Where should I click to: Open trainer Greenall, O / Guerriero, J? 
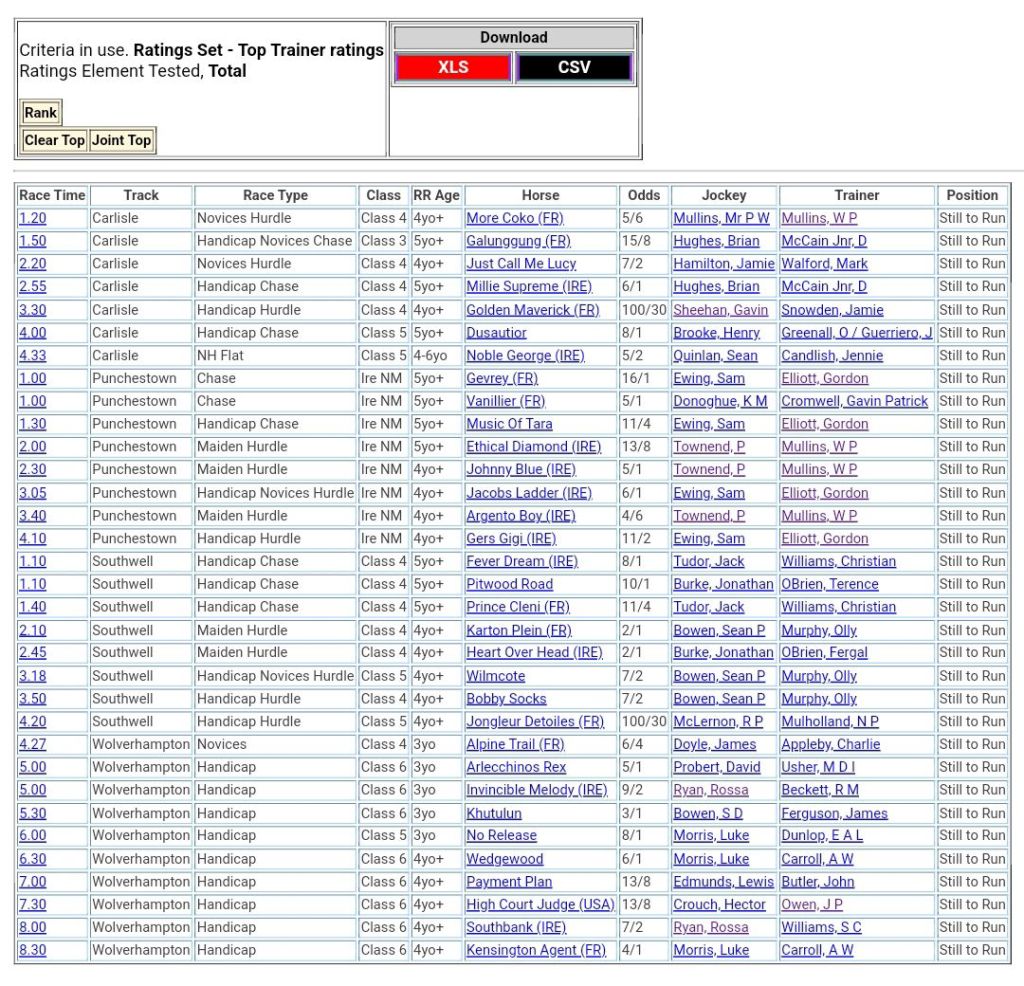point(856,333)
